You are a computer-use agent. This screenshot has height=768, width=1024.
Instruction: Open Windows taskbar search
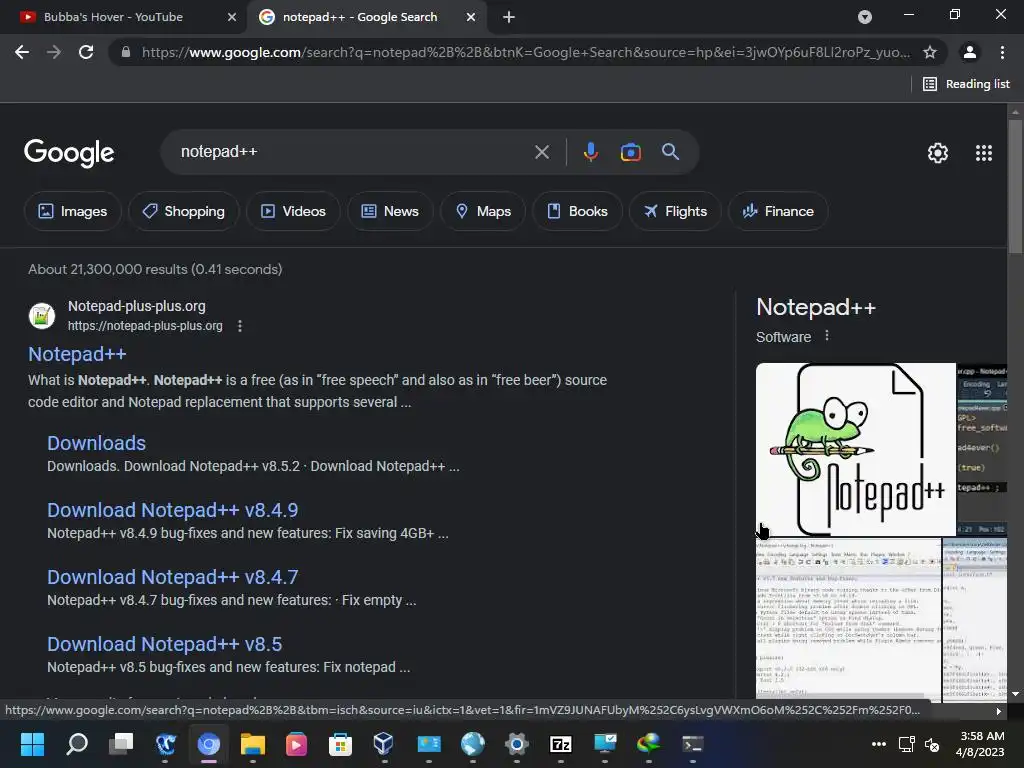click(x=76, y=744)
